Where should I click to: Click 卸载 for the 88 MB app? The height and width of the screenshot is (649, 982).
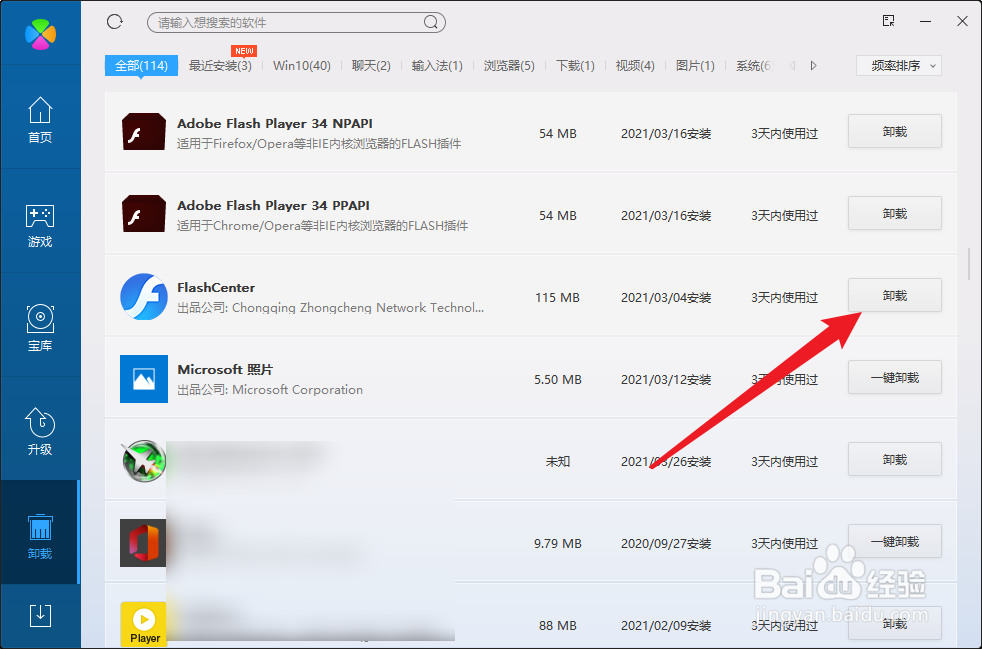click(x=895, y=624)
